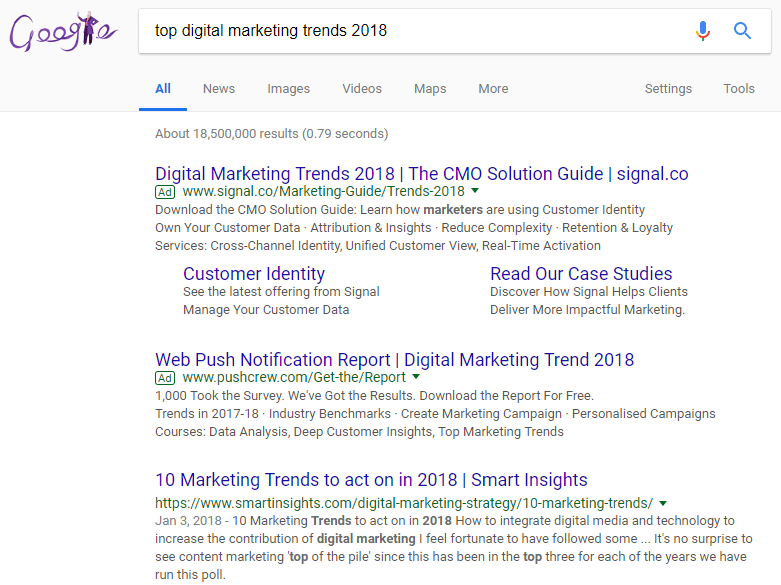Click 'Manage Your Customer Data' text
This screenshot has height=585, width=781.
pos(266,310)
